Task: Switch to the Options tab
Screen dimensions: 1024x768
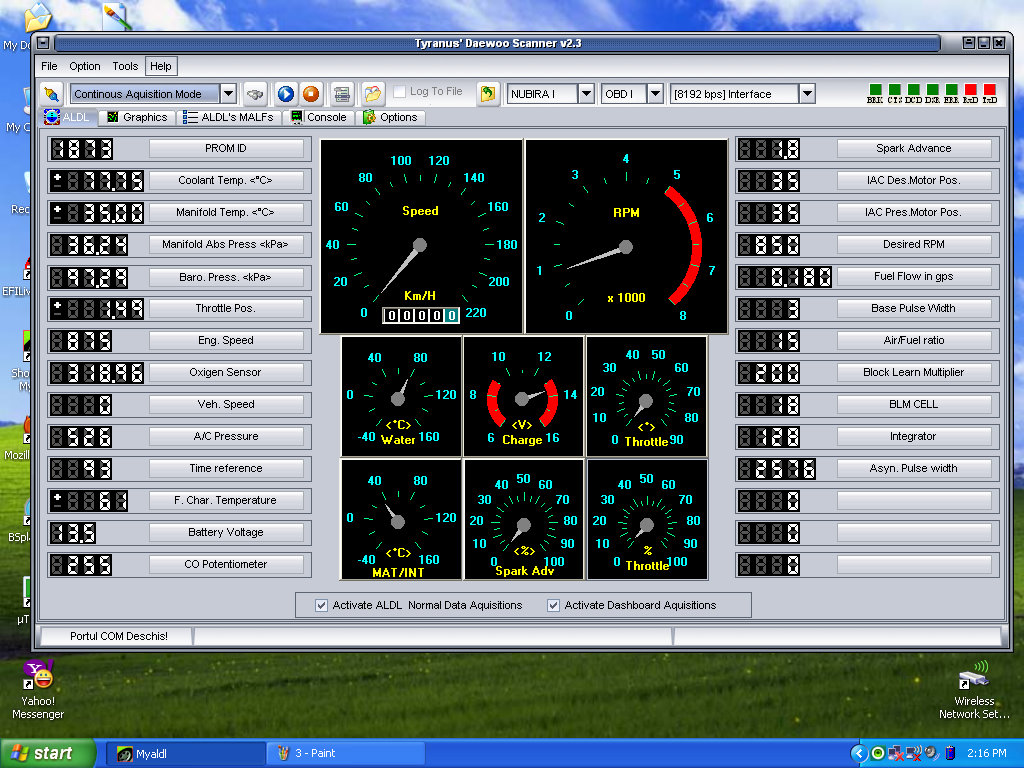Action: point(391,117)
